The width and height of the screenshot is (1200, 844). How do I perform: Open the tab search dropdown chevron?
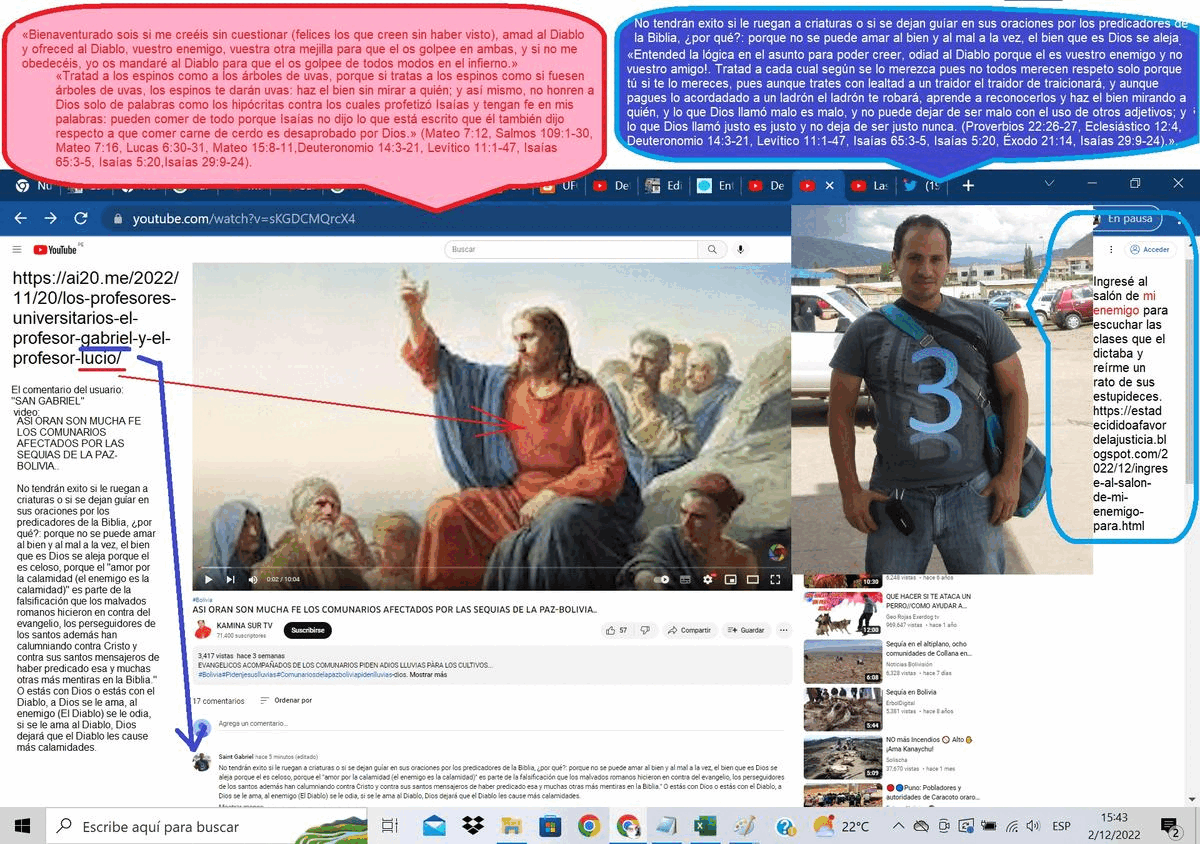click(x=1049, y=184)
